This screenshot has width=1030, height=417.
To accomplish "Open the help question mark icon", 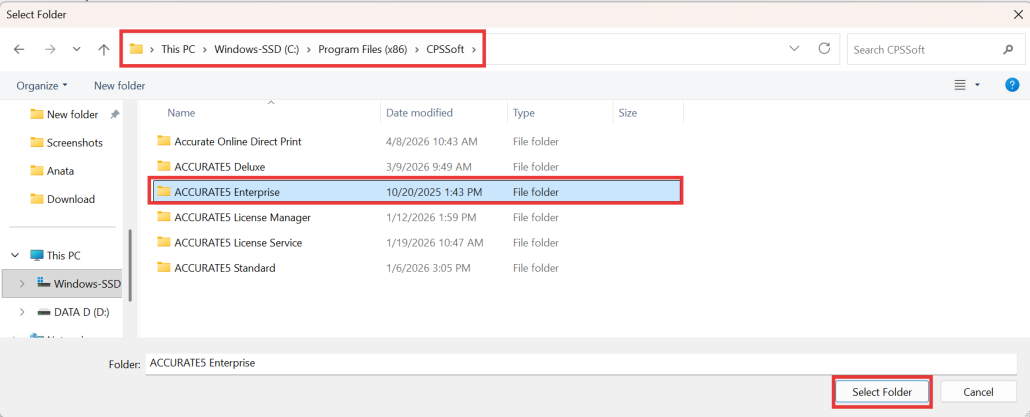I will 1012,85.
